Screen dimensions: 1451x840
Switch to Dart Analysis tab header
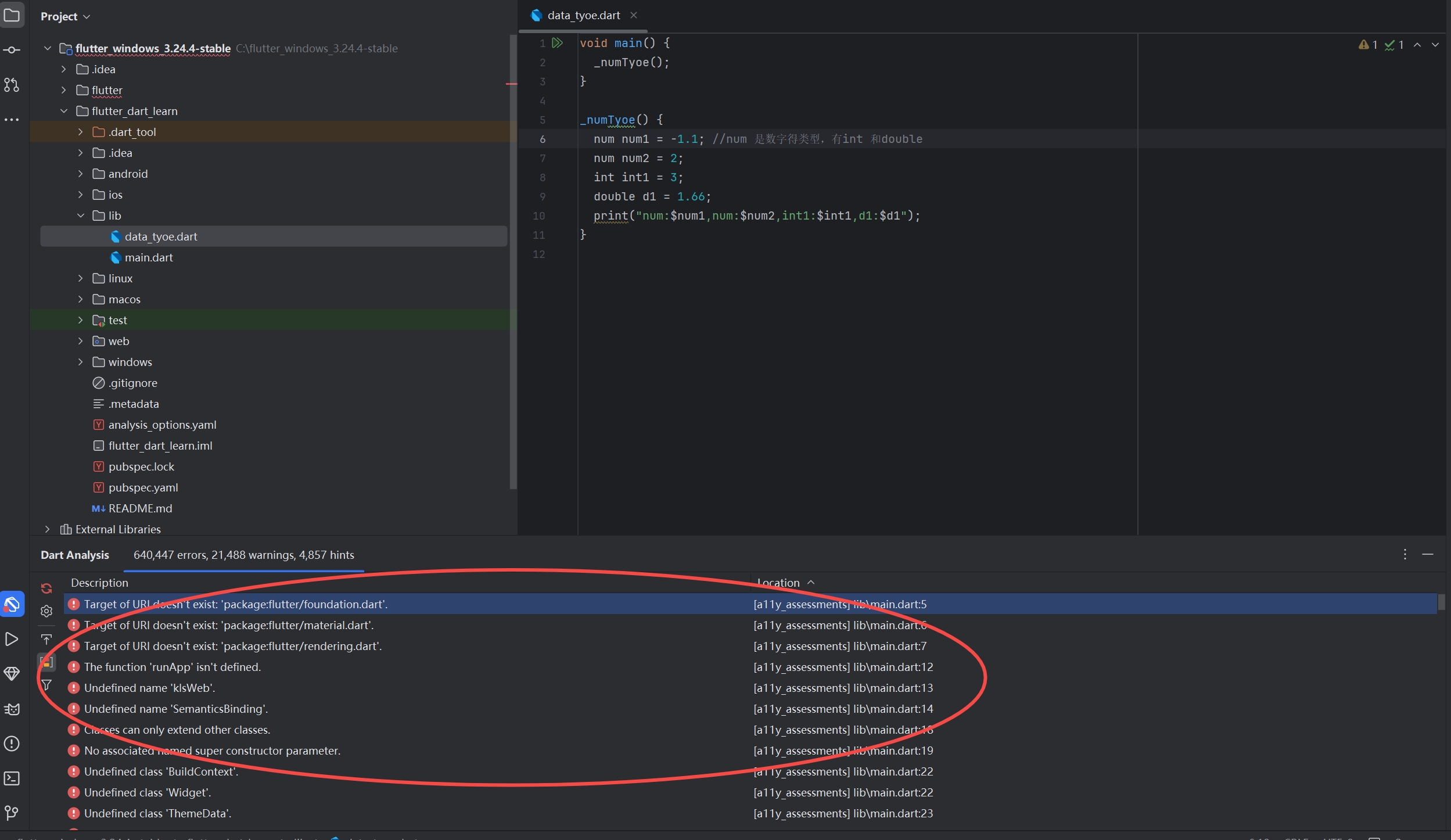point(75,555)
